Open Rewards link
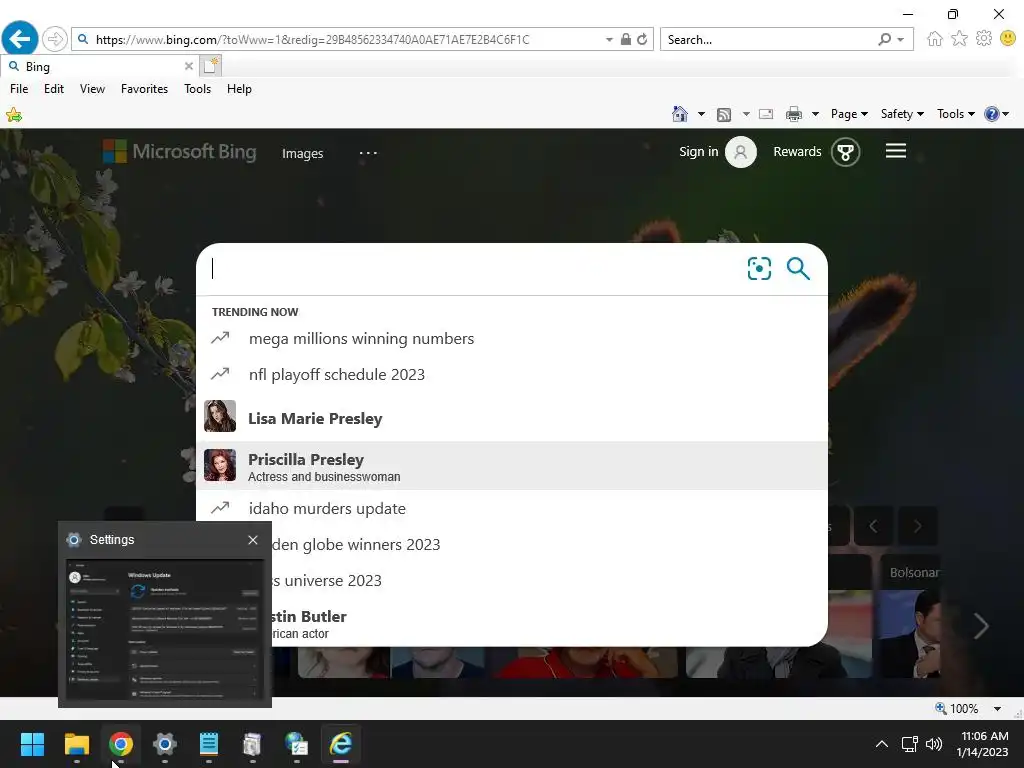The image size is (1024, 768). coord(797,152)
